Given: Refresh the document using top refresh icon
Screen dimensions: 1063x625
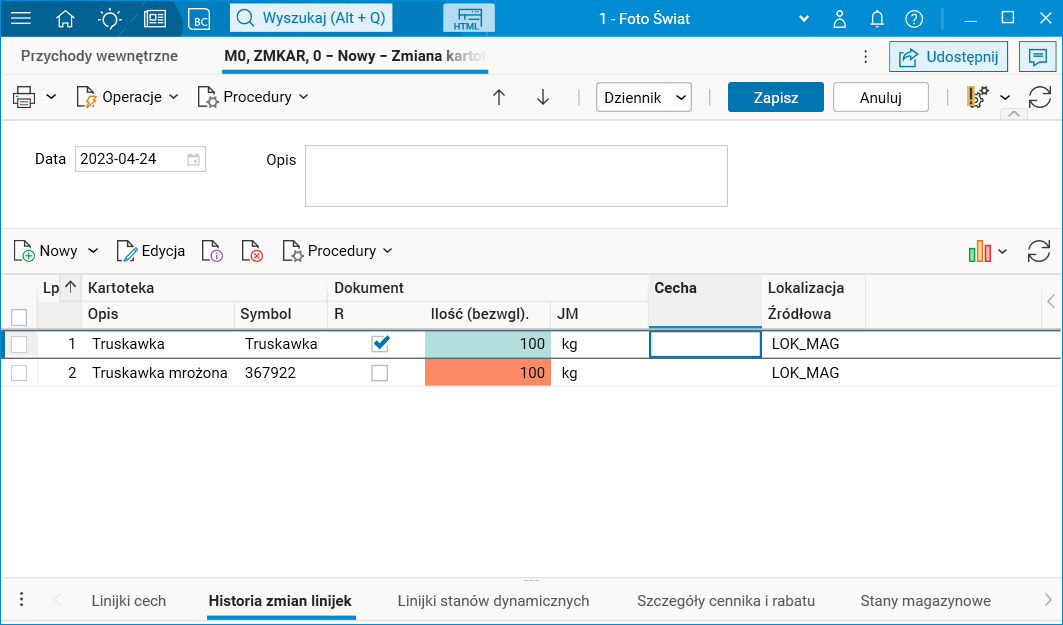Looking at the screenshot, I should (1039, 97).
